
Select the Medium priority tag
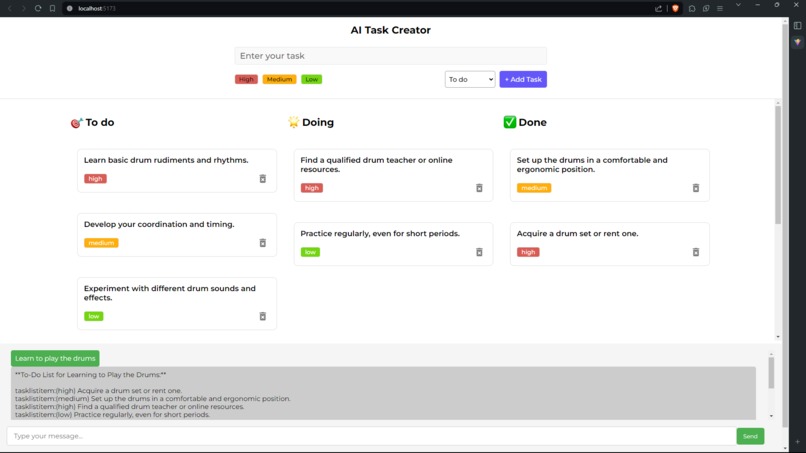click(279, 79)
